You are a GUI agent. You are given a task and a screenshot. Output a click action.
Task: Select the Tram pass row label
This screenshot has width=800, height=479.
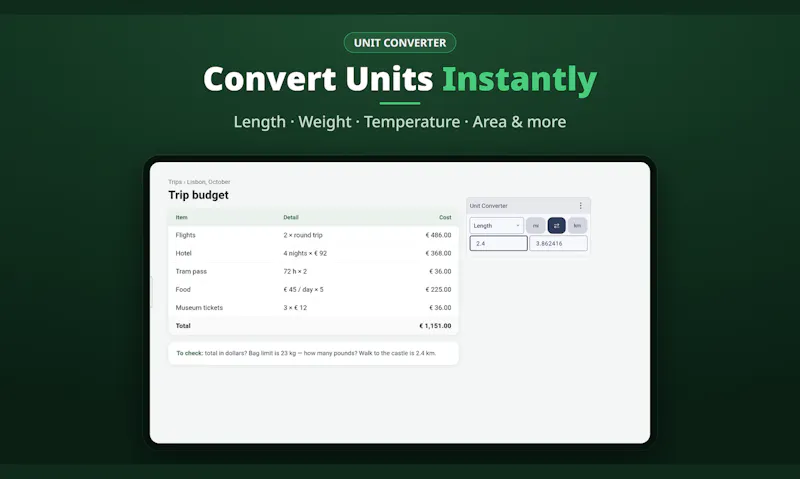pyautogui.click(x=191, y=271)
